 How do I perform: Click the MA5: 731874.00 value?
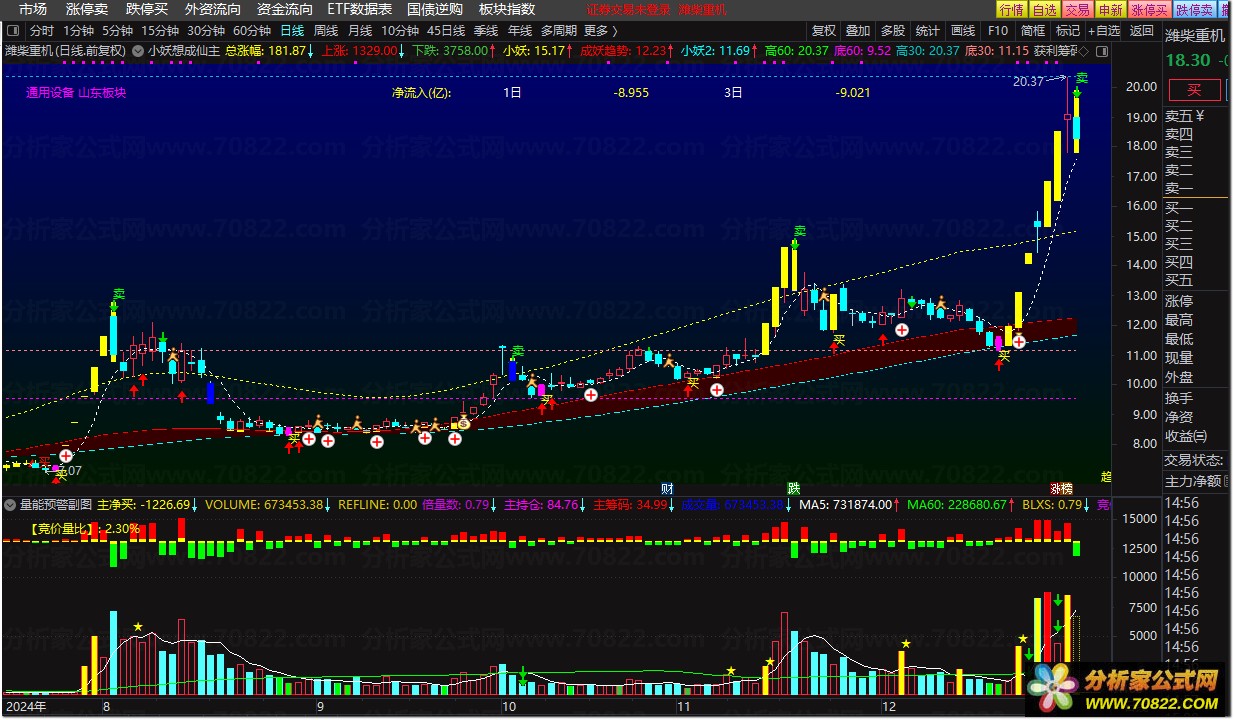pos(845,505)
